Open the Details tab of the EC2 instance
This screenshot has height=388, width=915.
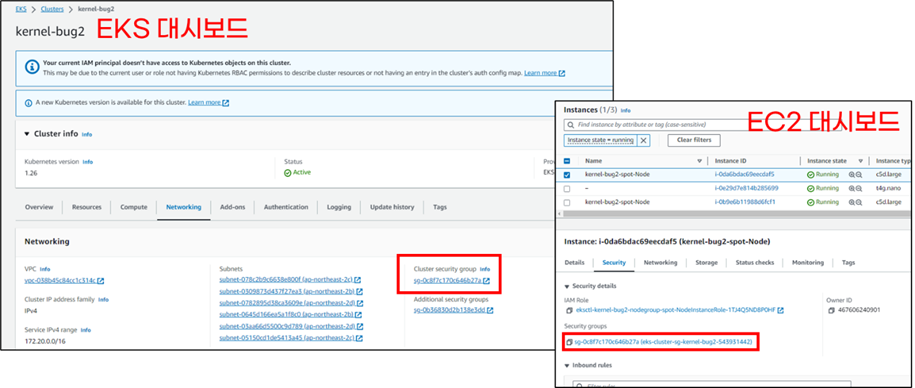tap(574, 263)
